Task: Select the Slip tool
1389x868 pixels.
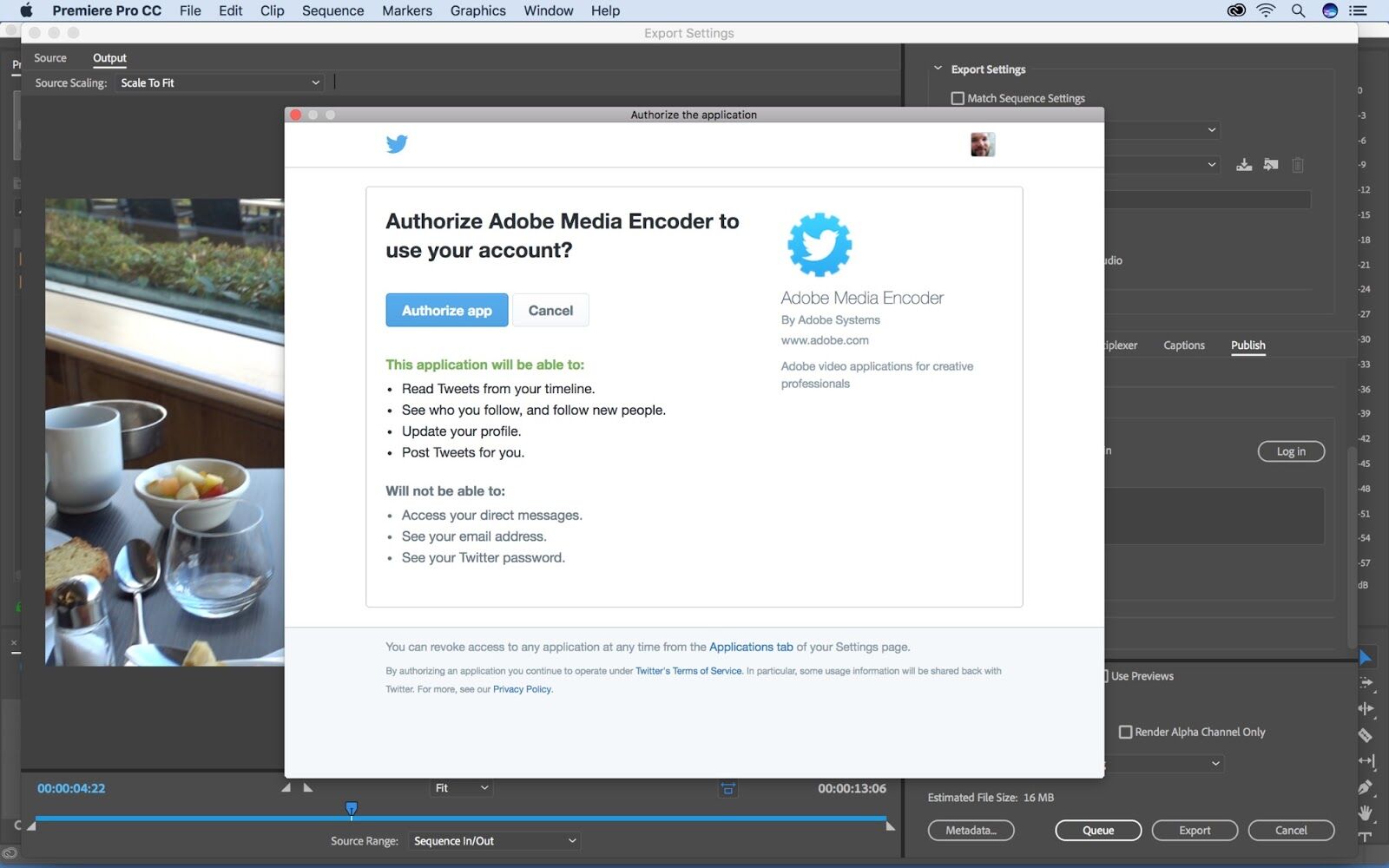Action: [x=1366, y=761]
